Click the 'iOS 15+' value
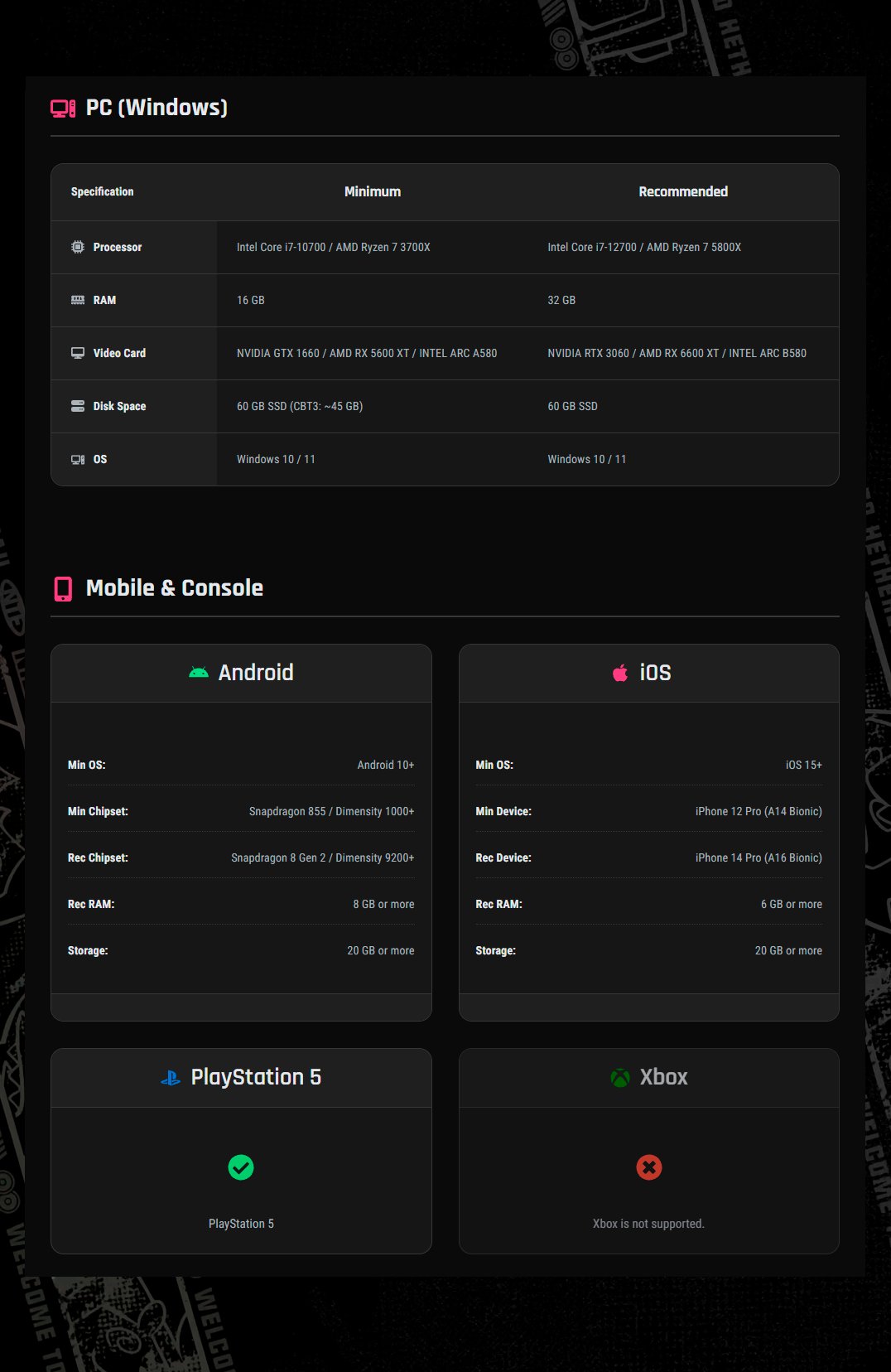The height and width of the screenshot is (1372, 891). [x=804, y=765]
